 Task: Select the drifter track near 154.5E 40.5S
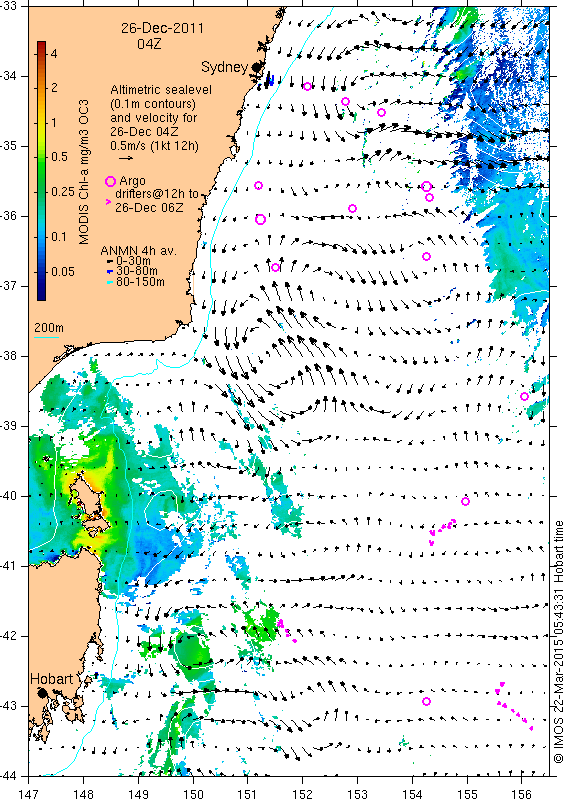click(x=442, y=532)
